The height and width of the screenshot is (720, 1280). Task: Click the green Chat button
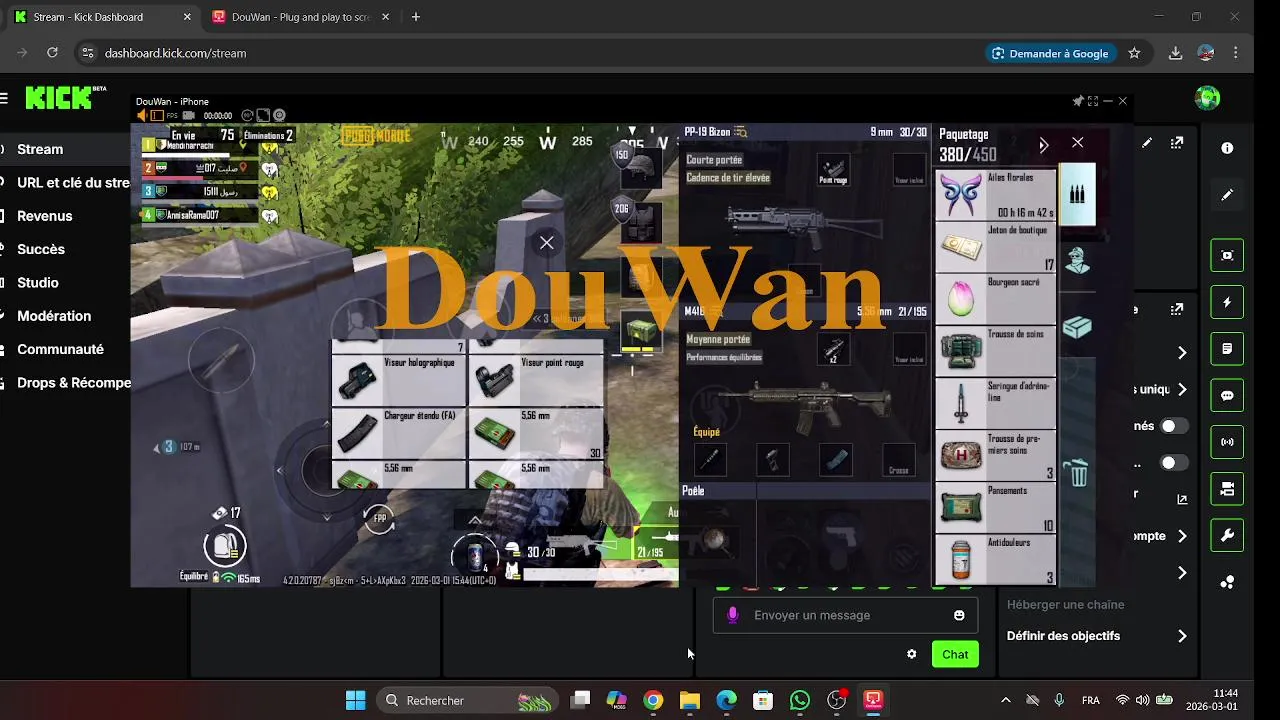955,654
